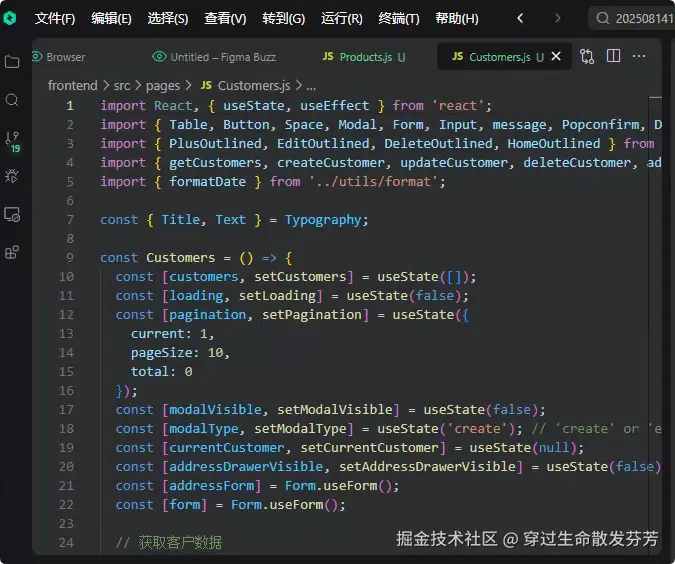Click getCustomers import on line 4
Viewport: 675px width, 564px height.
215,163
